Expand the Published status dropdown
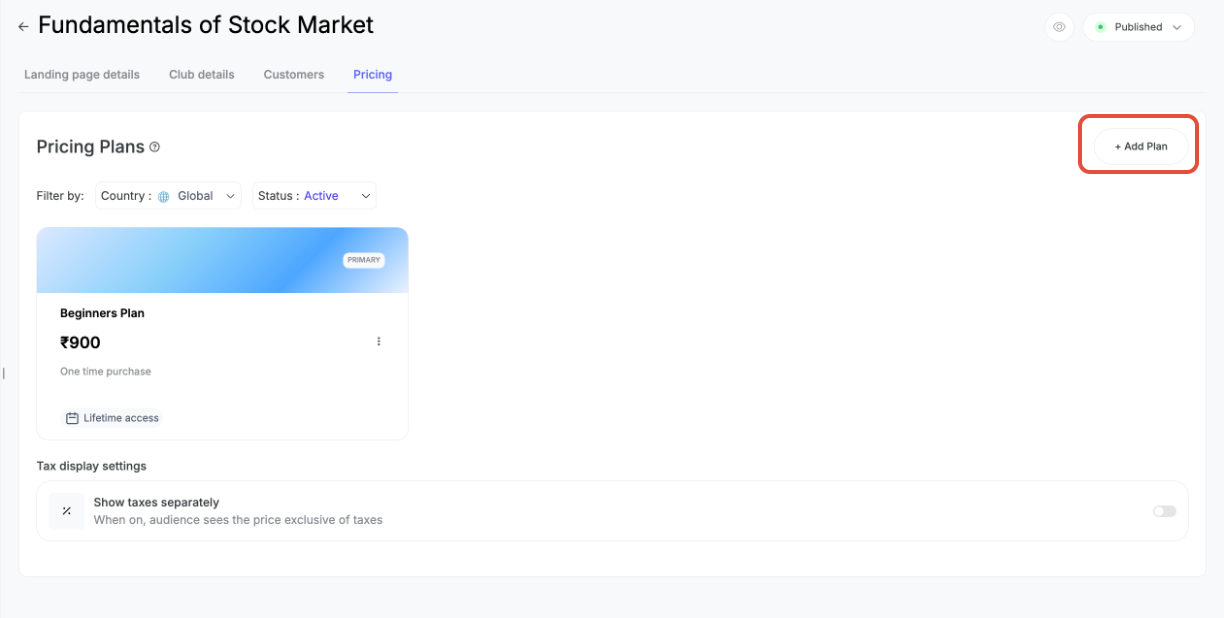 point(1138,27)
